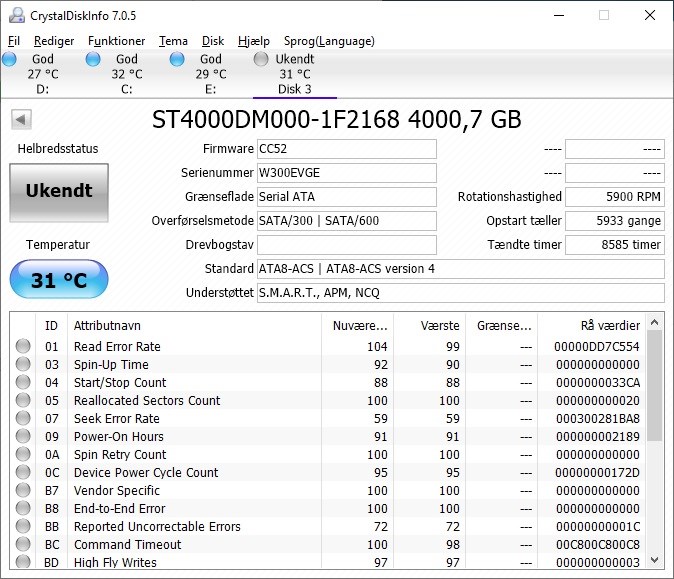Click status icon for Command Timeout row

(23, 544)
